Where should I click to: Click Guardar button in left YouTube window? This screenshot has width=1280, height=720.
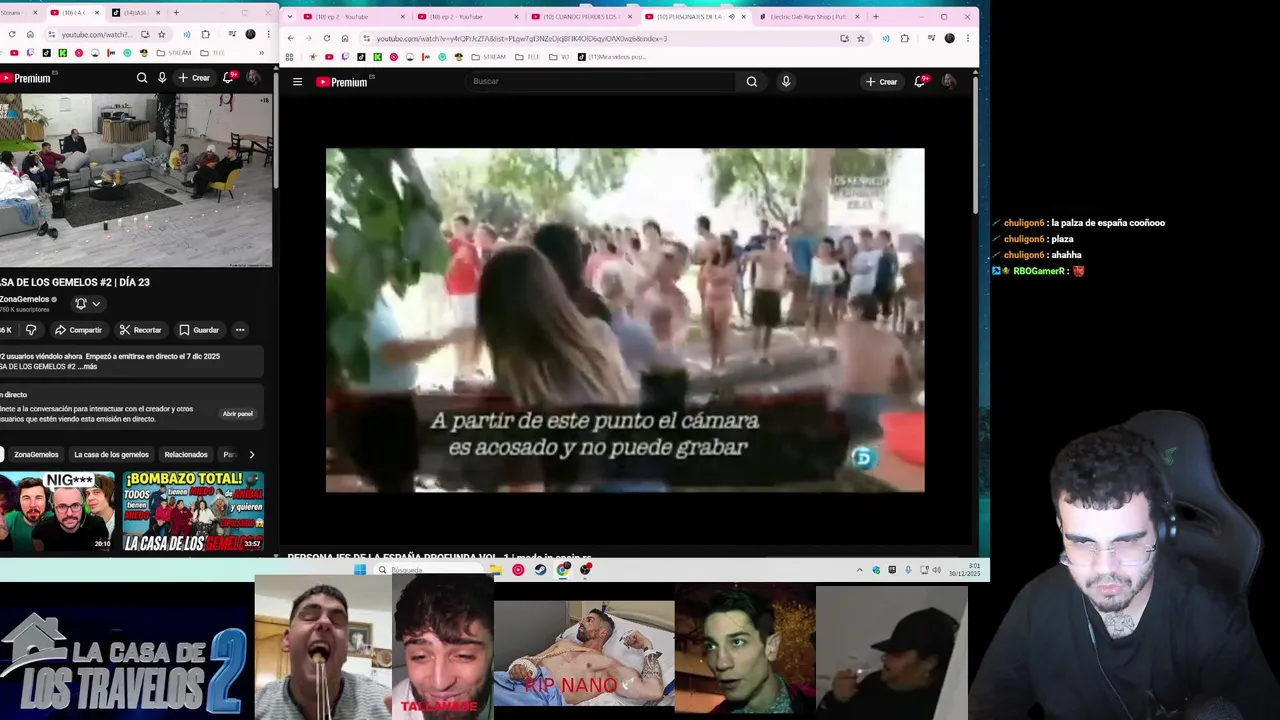[x=199, y=330]
